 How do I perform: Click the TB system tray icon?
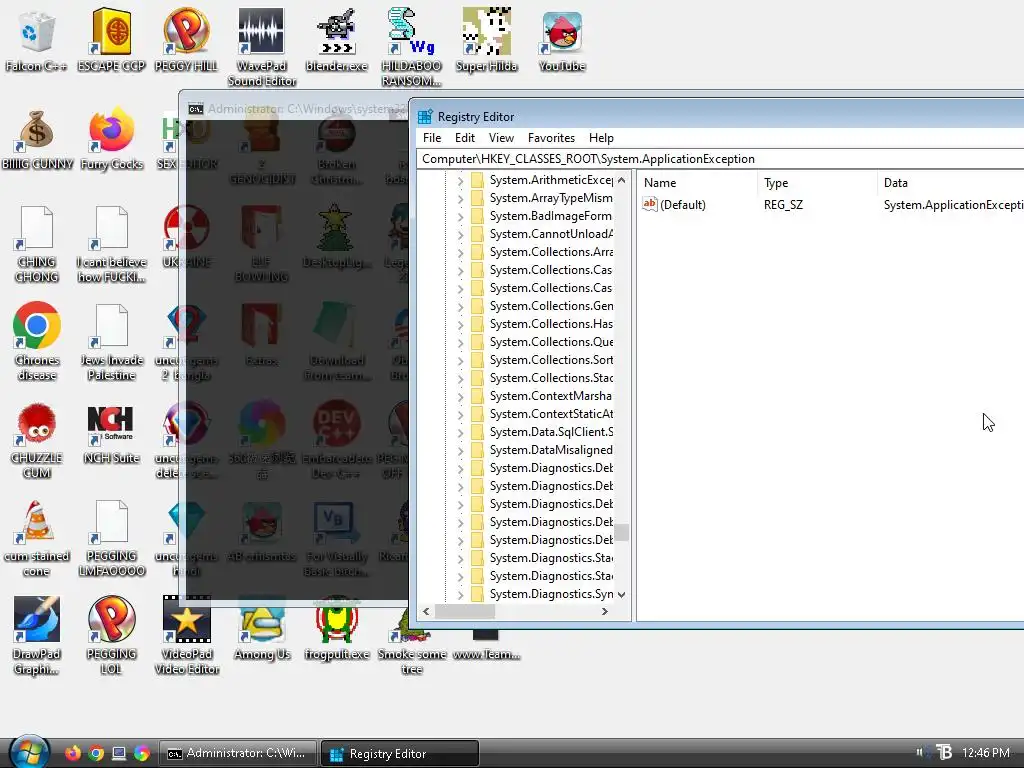pyautogui.click(x=944, y=752)
